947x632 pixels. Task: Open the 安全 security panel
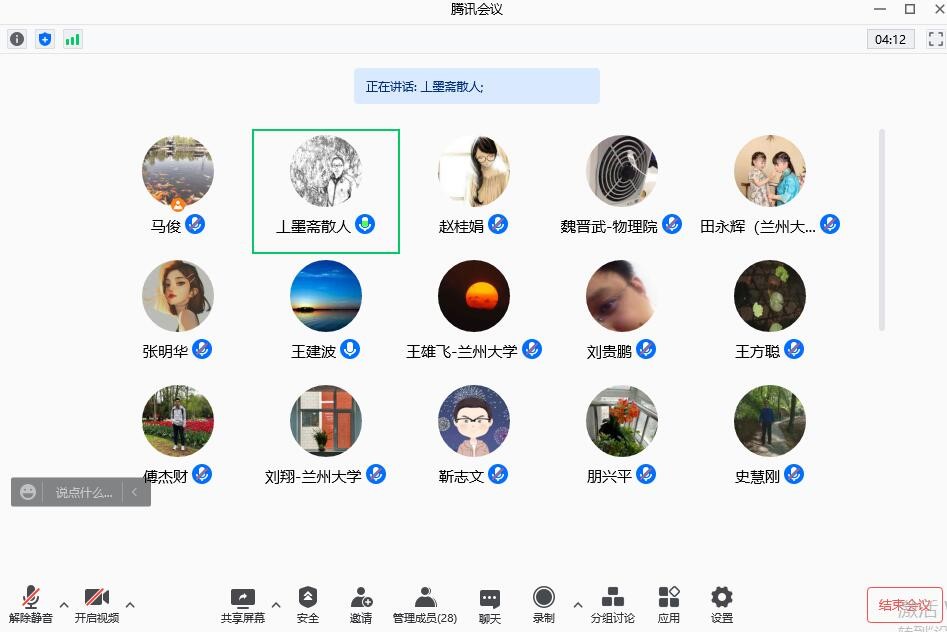(x=308, y=604)
